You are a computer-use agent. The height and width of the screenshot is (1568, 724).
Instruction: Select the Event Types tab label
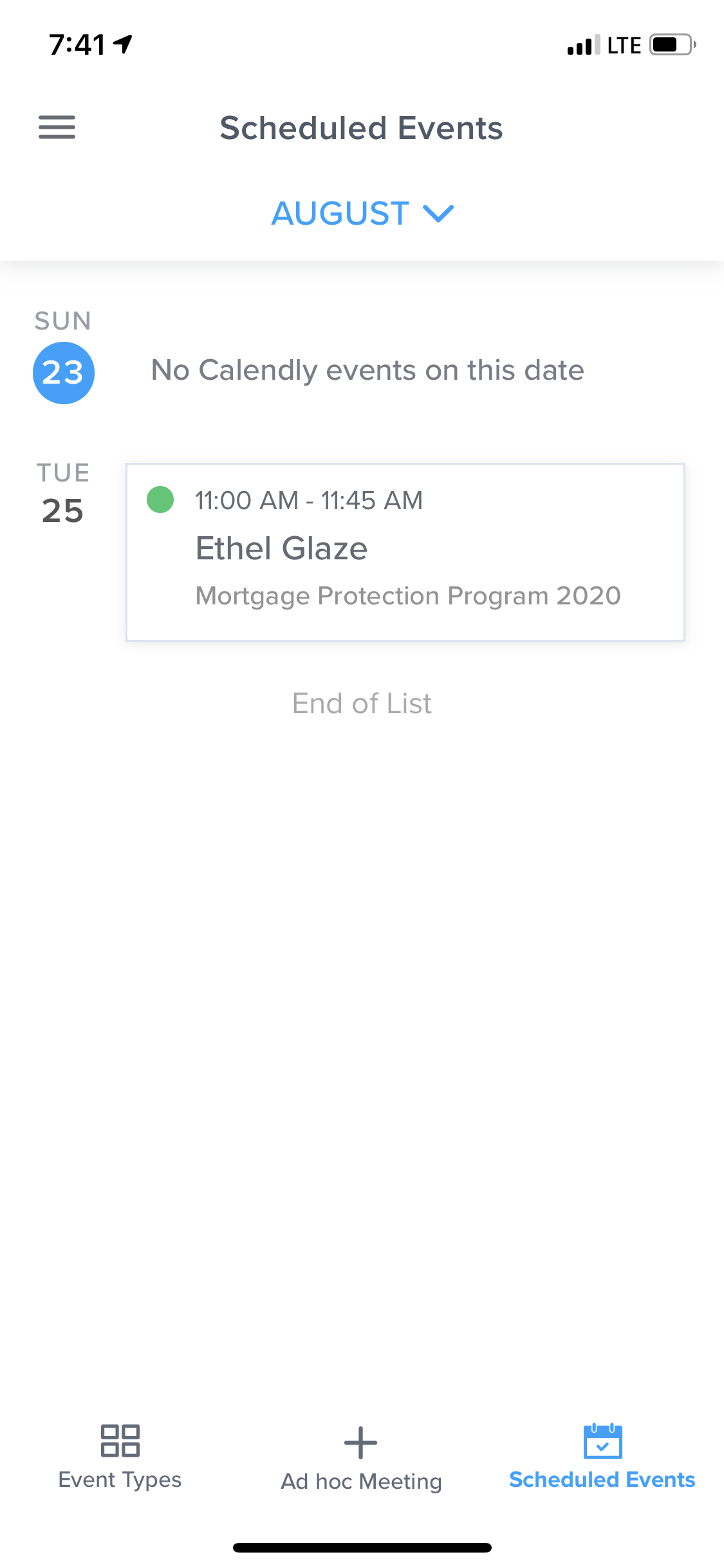click(x=120, y=1480)
